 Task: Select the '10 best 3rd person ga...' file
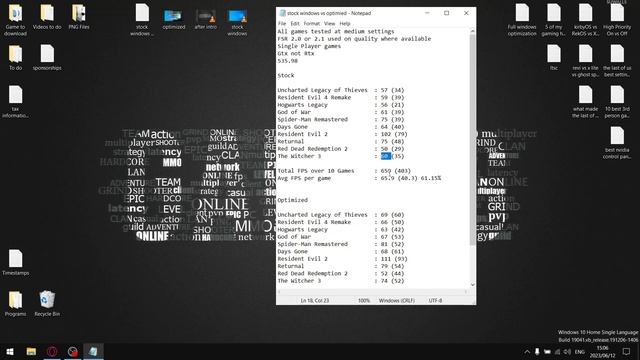[x=617, y=102]
